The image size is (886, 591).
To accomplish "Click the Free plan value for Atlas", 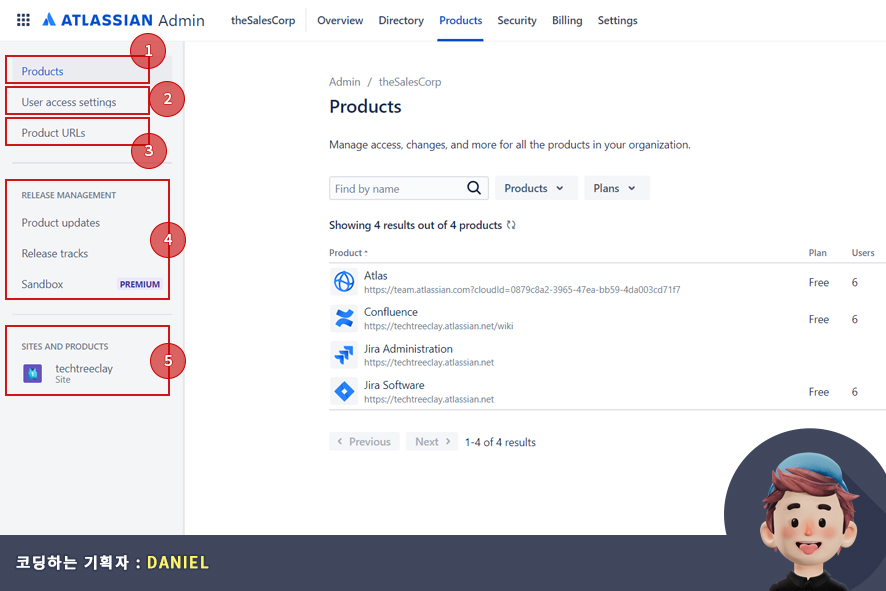I will point(819,283).
